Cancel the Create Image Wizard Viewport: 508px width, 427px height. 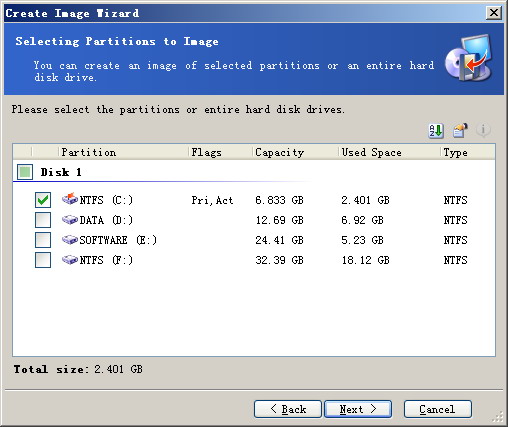pos(438,409)
